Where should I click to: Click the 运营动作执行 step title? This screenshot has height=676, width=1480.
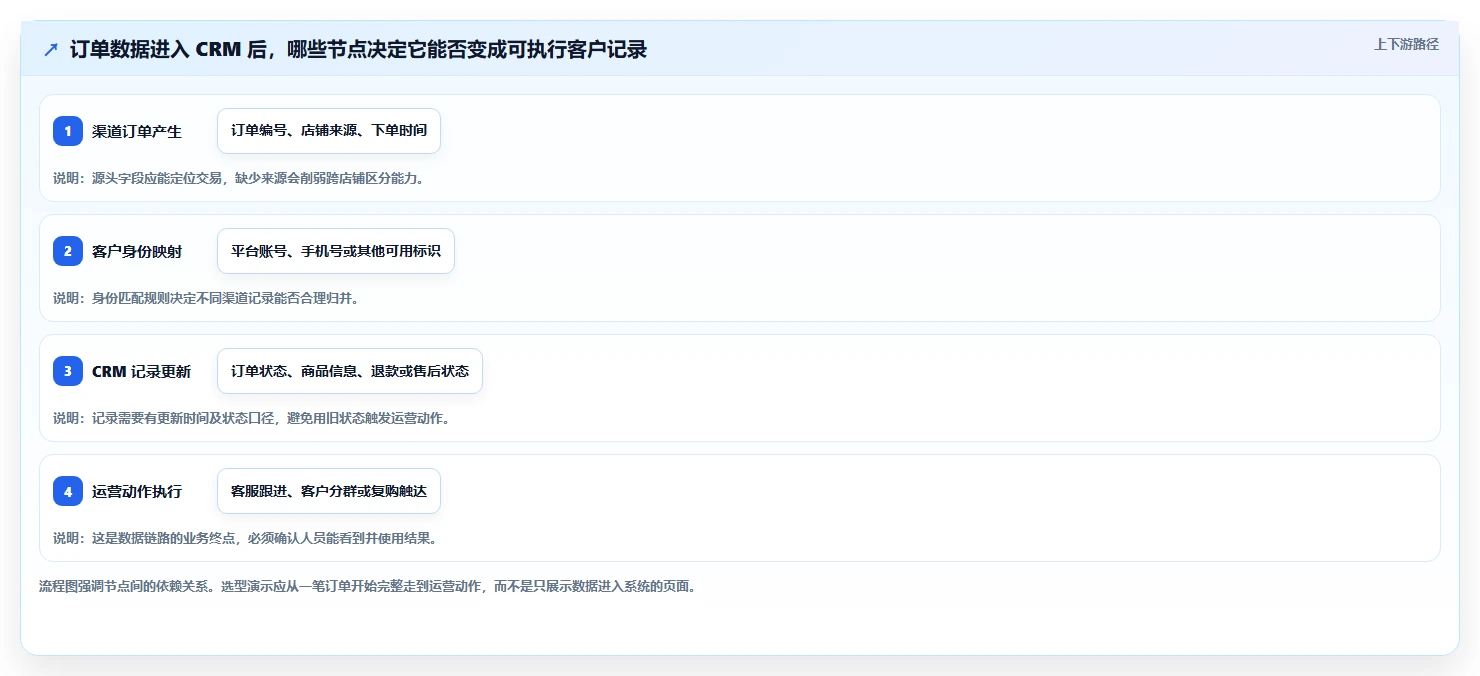(x=137, y=491)
